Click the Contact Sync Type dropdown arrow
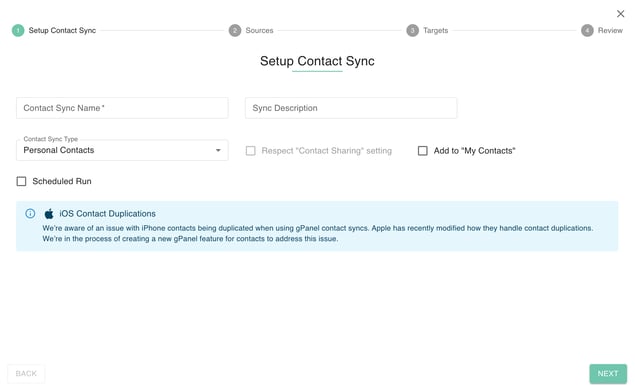The height and width of the screenshot is (385, 635). point(218,150)
